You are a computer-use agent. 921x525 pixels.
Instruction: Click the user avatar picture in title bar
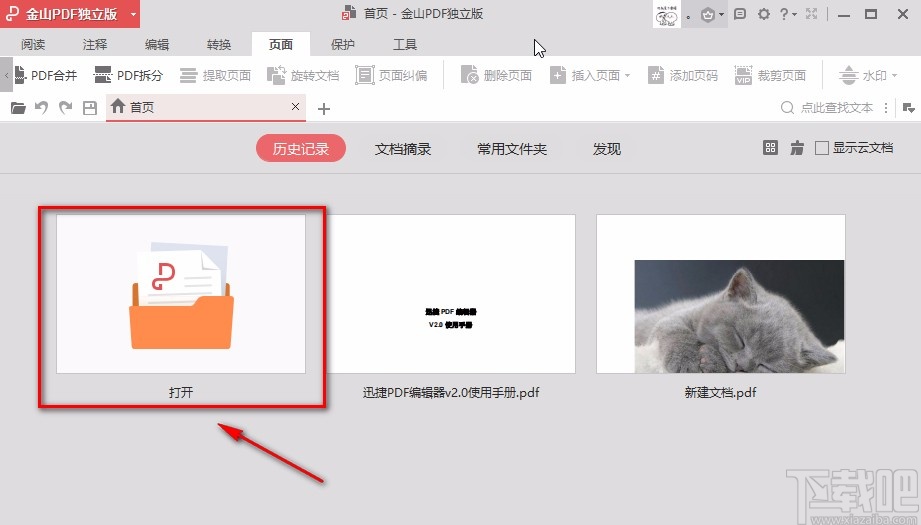coord(667,14)
